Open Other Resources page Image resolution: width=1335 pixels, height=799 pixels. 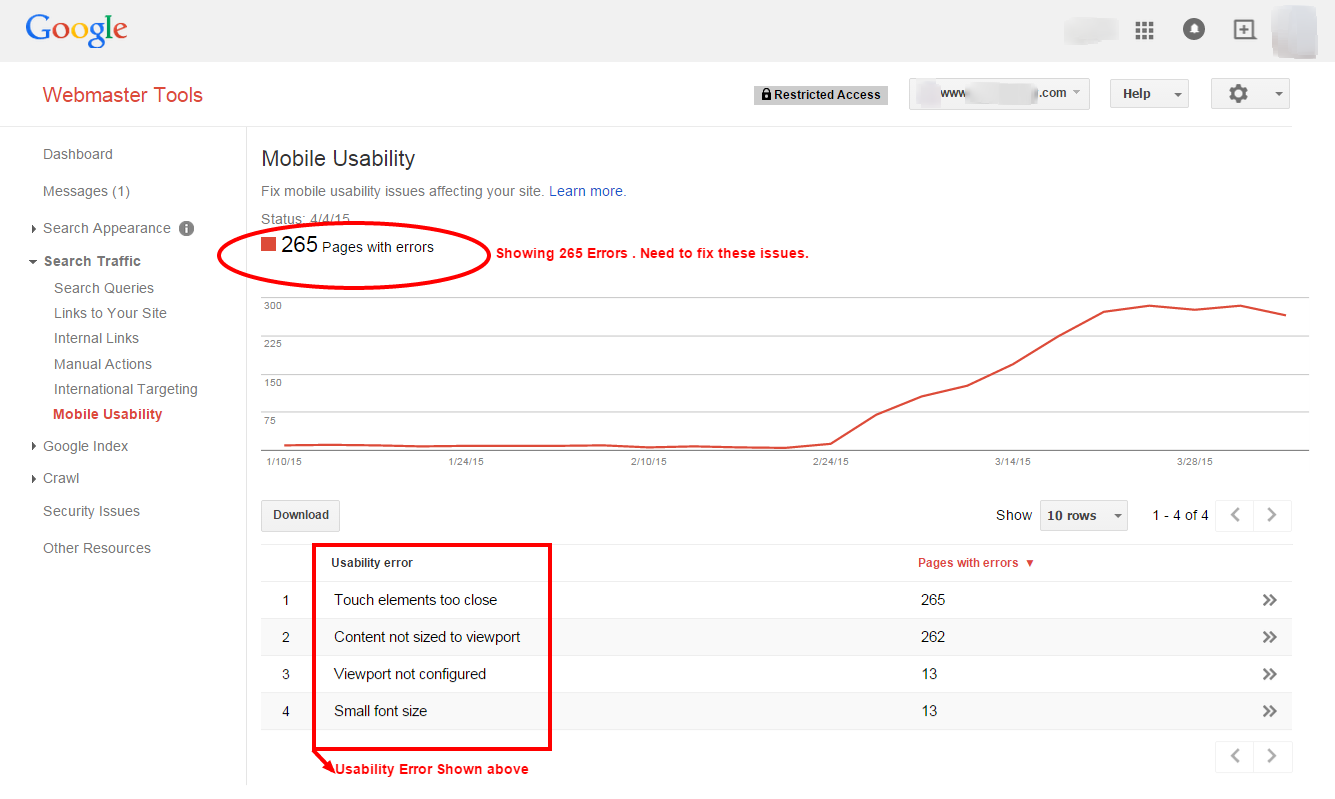click(x=97, y=548)
